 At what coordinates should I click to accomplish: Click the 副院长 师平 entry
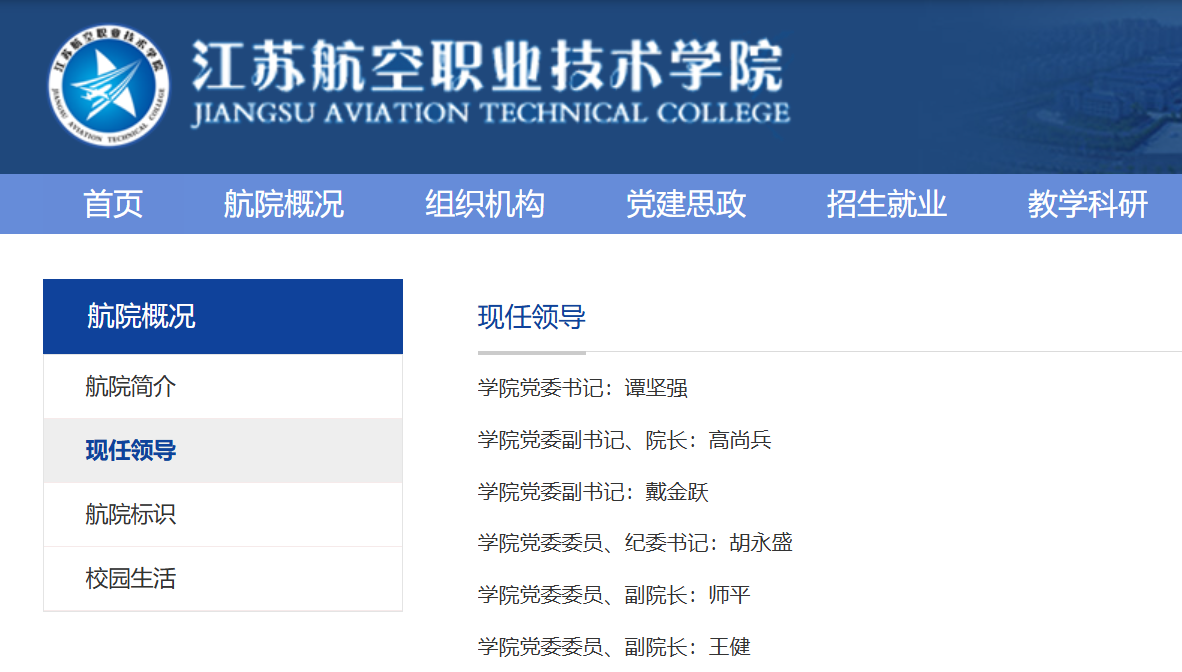click(x=613, y=595)
